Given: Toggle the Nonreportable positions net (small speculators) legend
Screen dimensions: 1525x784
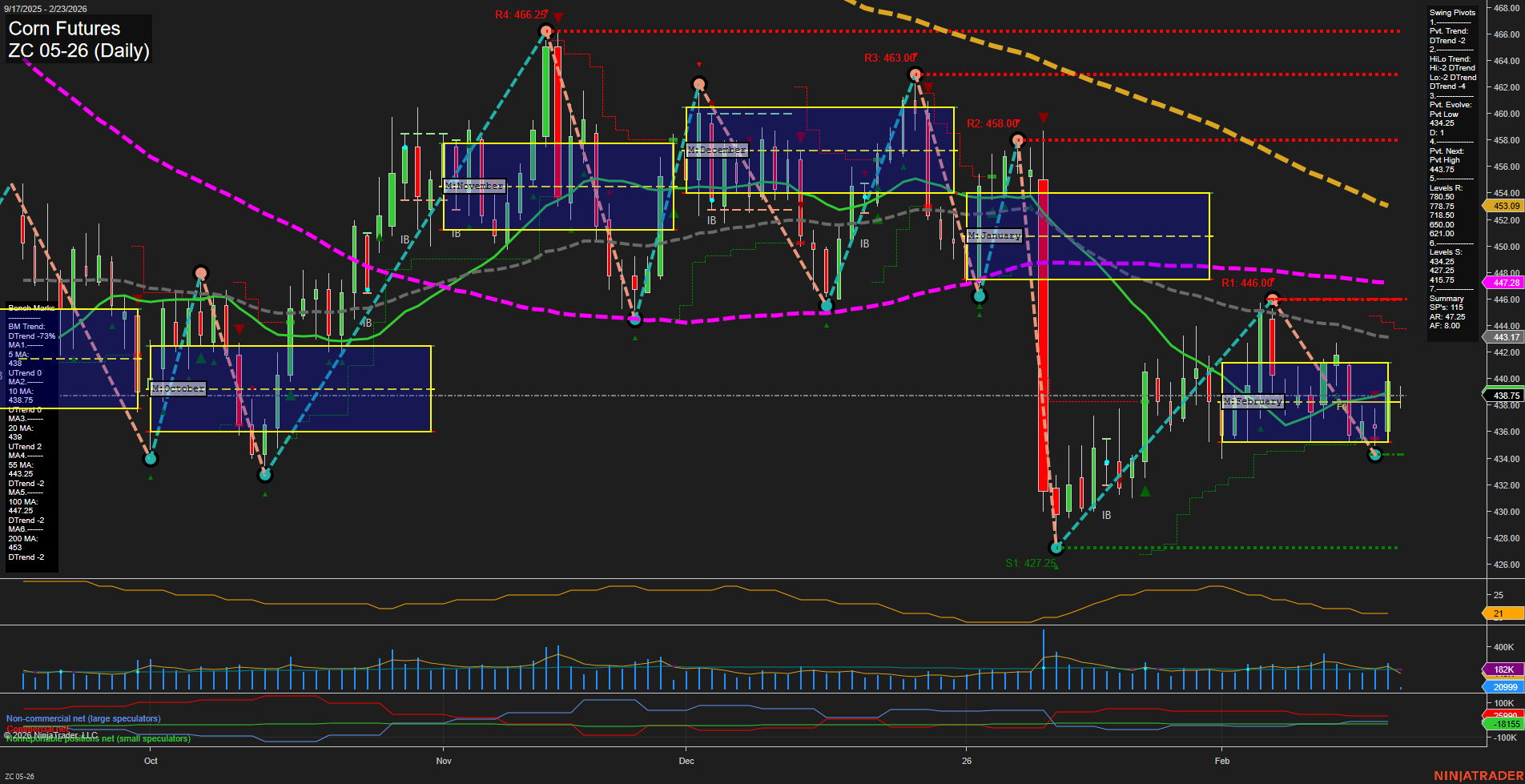Looking at the screenshot, I should 98,738.
